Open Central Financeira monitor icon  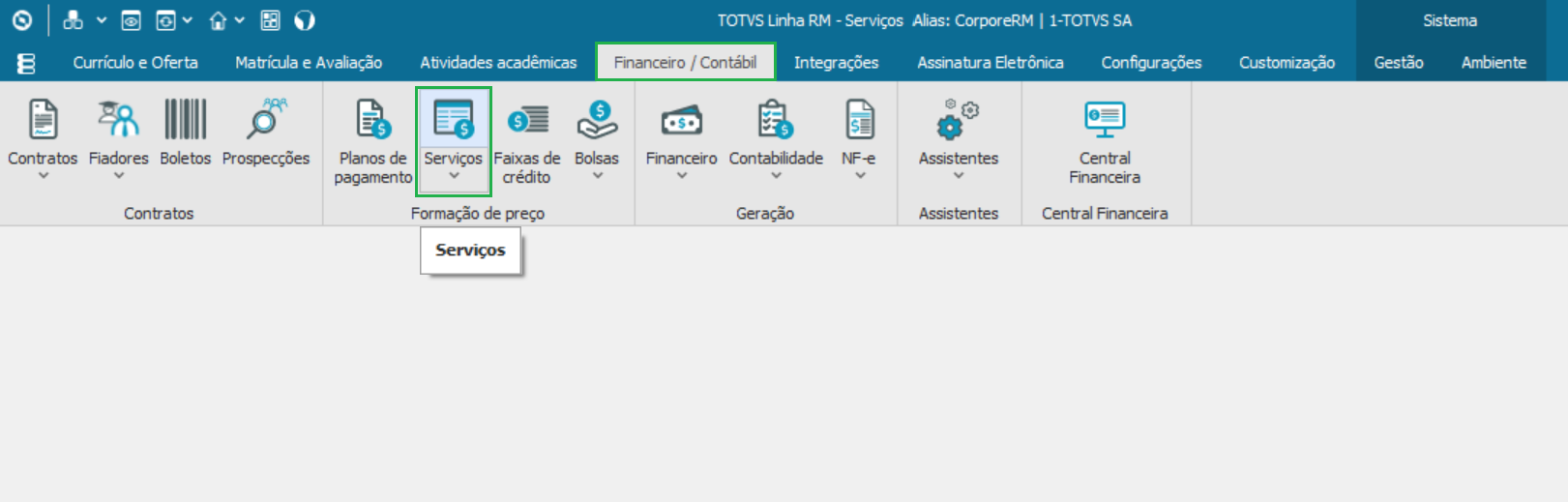coord(1105,119)
